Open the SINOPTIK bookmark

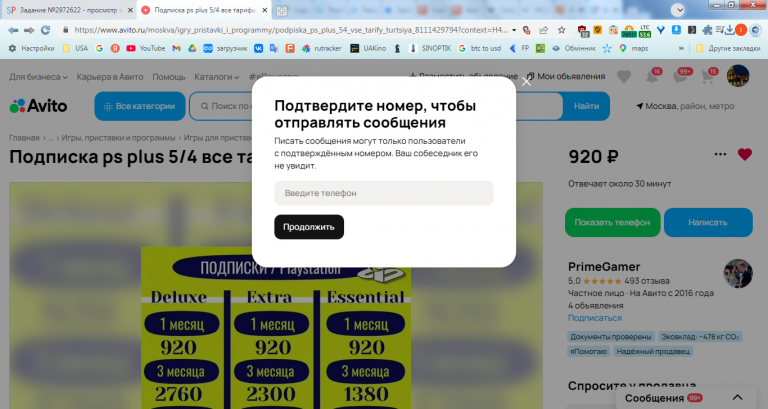[430, 48]
